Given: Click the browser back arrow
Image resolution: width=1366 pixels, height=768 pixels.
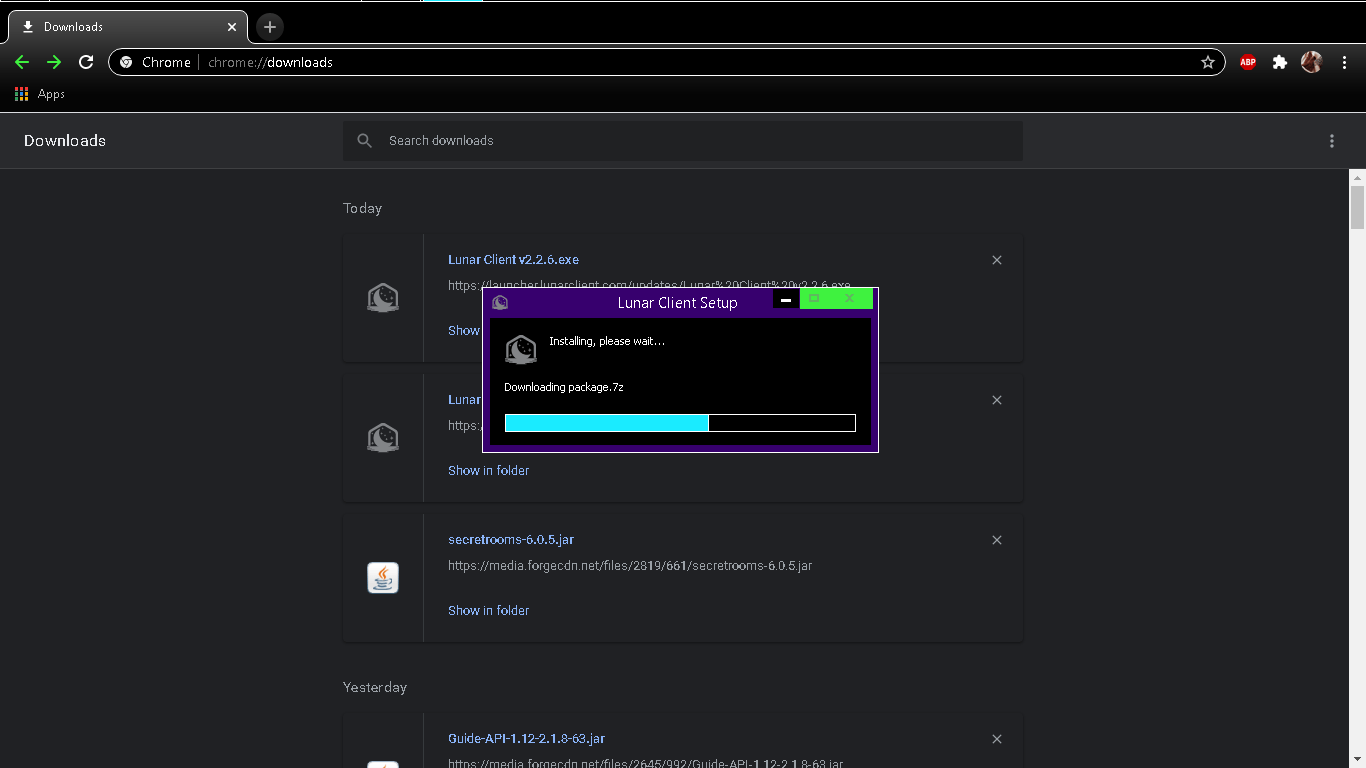Looking at the screenshot, I should pos(22,62).
